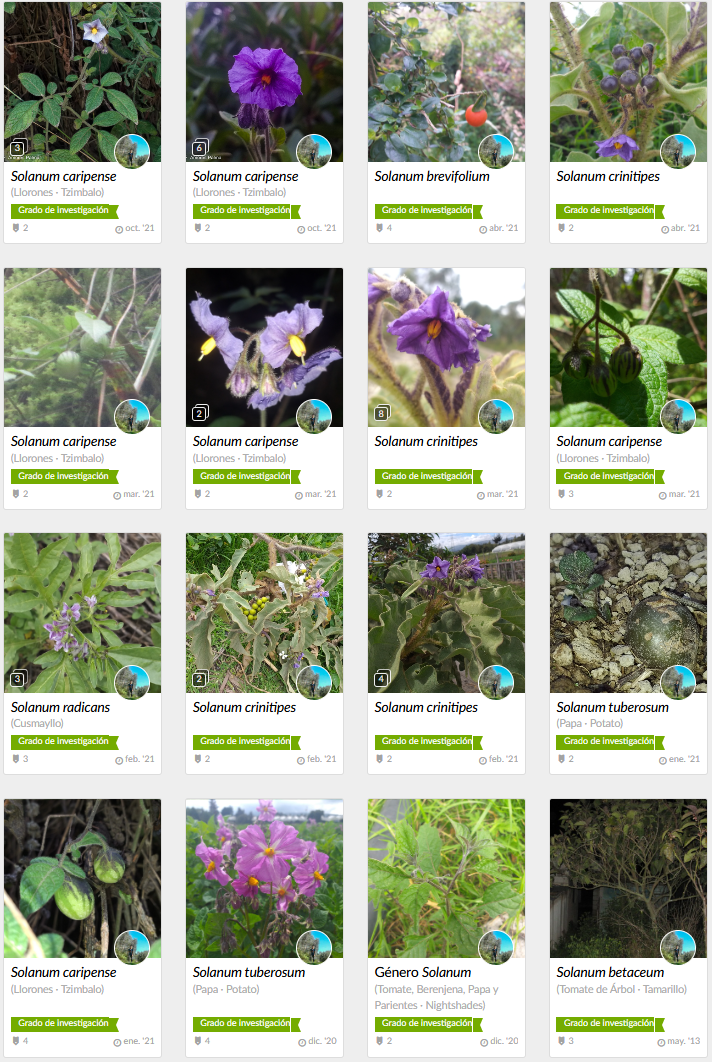Image resolution: width=712 pixels, height=1062 pixels.
Task: Click clock icon beside may. '13 date
Action: tap(661, 1042)
